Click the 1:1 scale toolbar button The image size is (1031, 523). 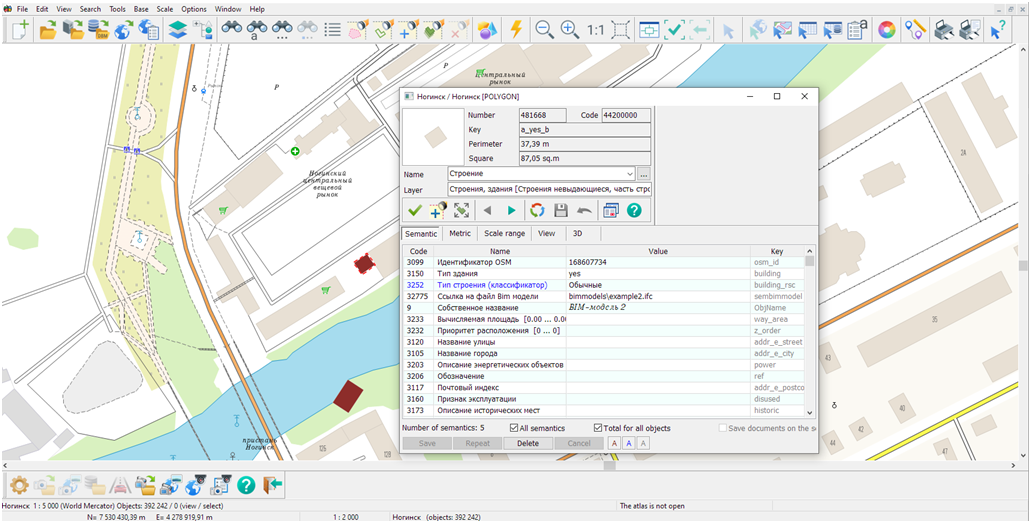pyautogui.click(x=595, y=30)
